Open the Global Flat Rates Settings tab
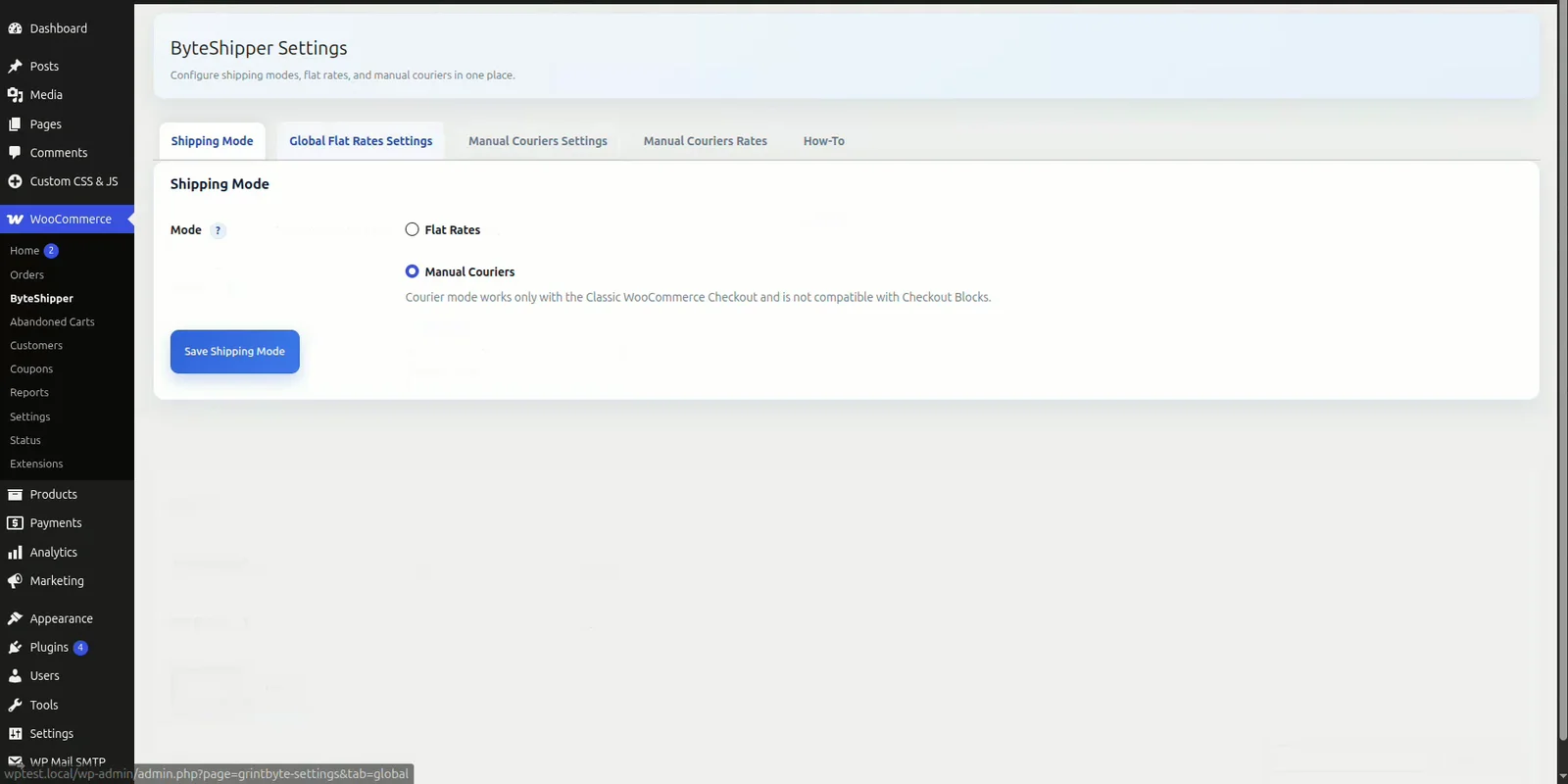1568x784 pixels. (x=361, y=141)
